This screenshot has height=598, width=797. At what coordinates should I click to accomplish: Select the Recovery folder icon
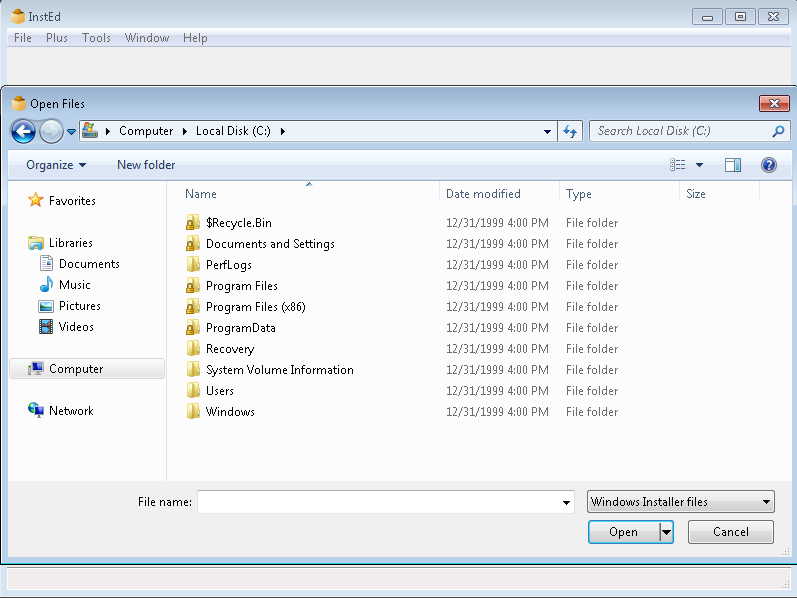(x=193, y=349)
